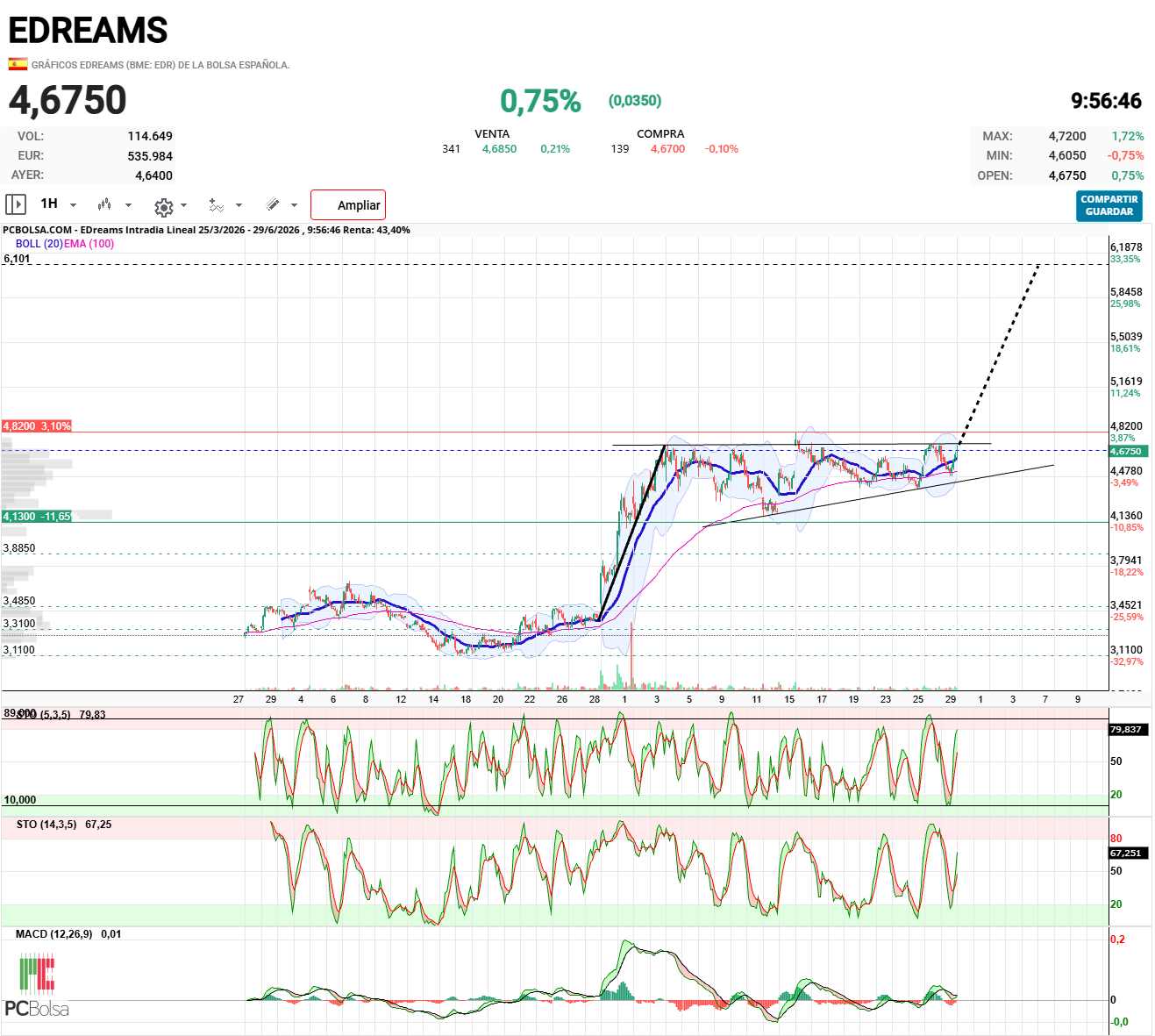Click the large 4,6750 last price

68,100
